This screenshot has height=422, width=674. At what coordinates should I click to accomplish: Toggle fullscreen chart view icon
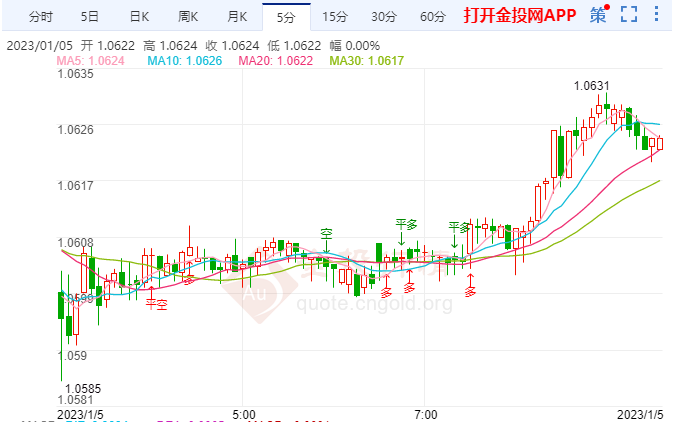click(x=629, y=14)
